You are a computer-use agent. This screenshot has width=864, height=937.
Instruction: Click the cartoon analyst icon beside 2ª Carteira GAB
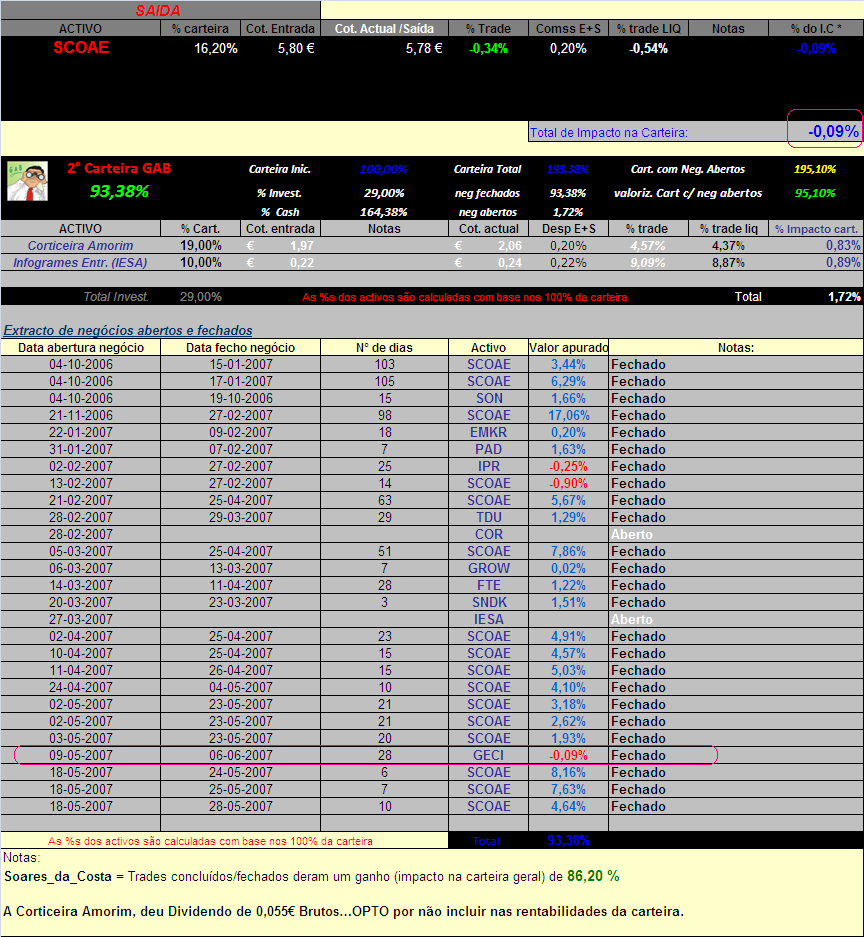27,180
